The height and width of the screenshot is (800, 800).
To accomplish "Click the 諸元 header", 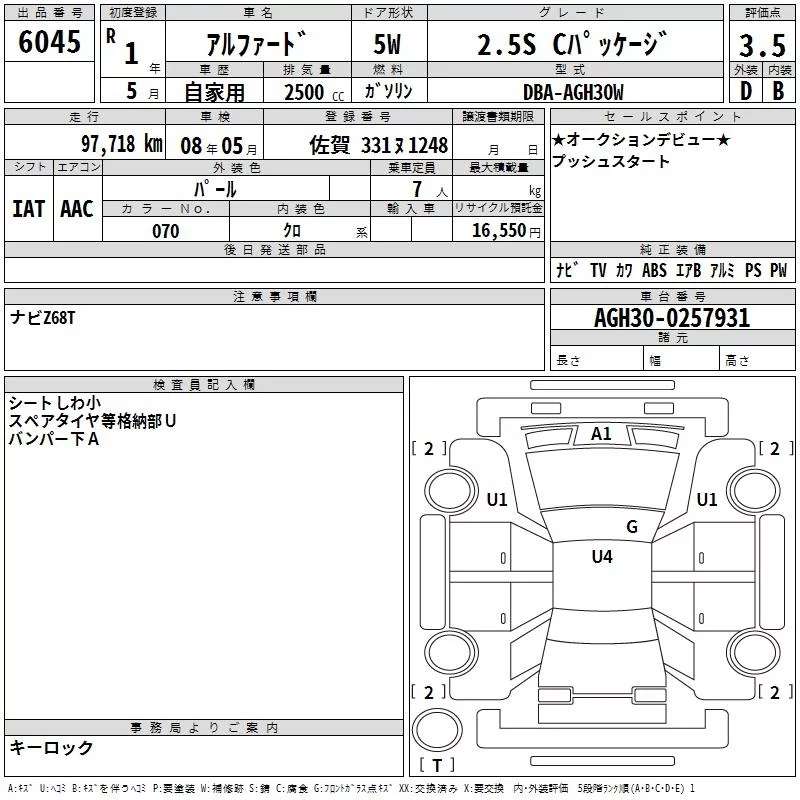I will [672, 338].
